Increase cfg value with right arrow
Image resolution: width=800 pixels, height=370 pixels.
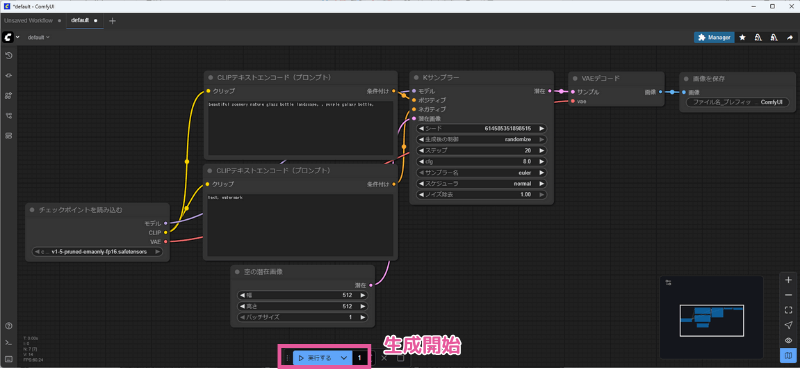[542, 161]
